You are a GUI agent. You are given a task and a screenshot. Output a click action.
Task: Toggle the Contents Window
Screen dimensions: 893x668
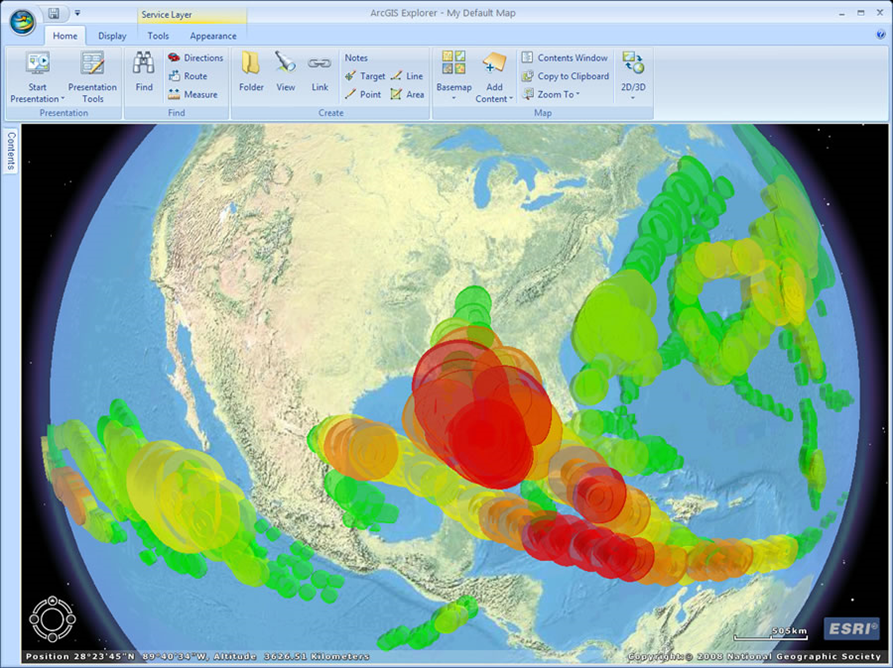tap(565, 58)
